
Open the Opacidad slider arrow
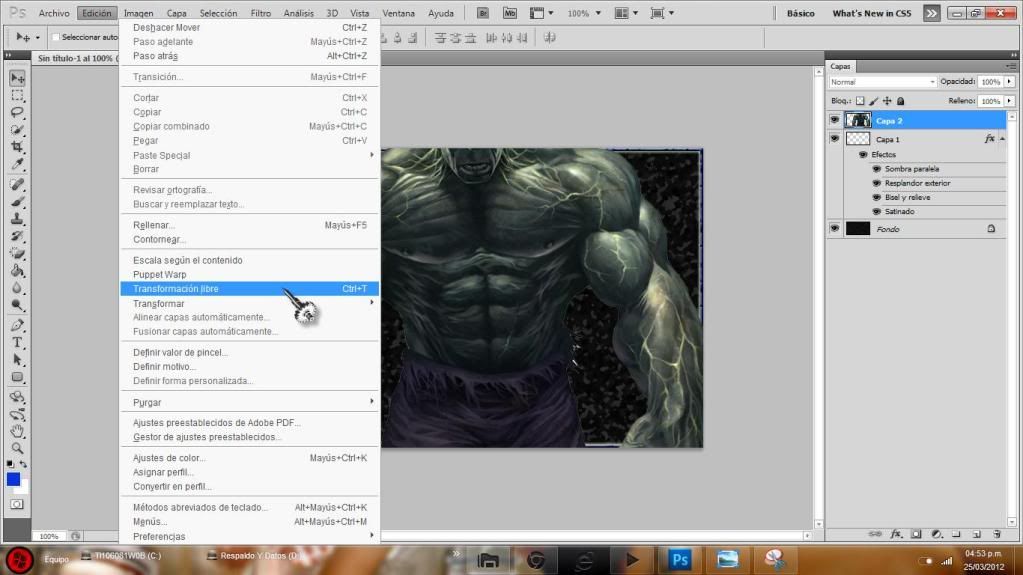(x=1009, y=82)
